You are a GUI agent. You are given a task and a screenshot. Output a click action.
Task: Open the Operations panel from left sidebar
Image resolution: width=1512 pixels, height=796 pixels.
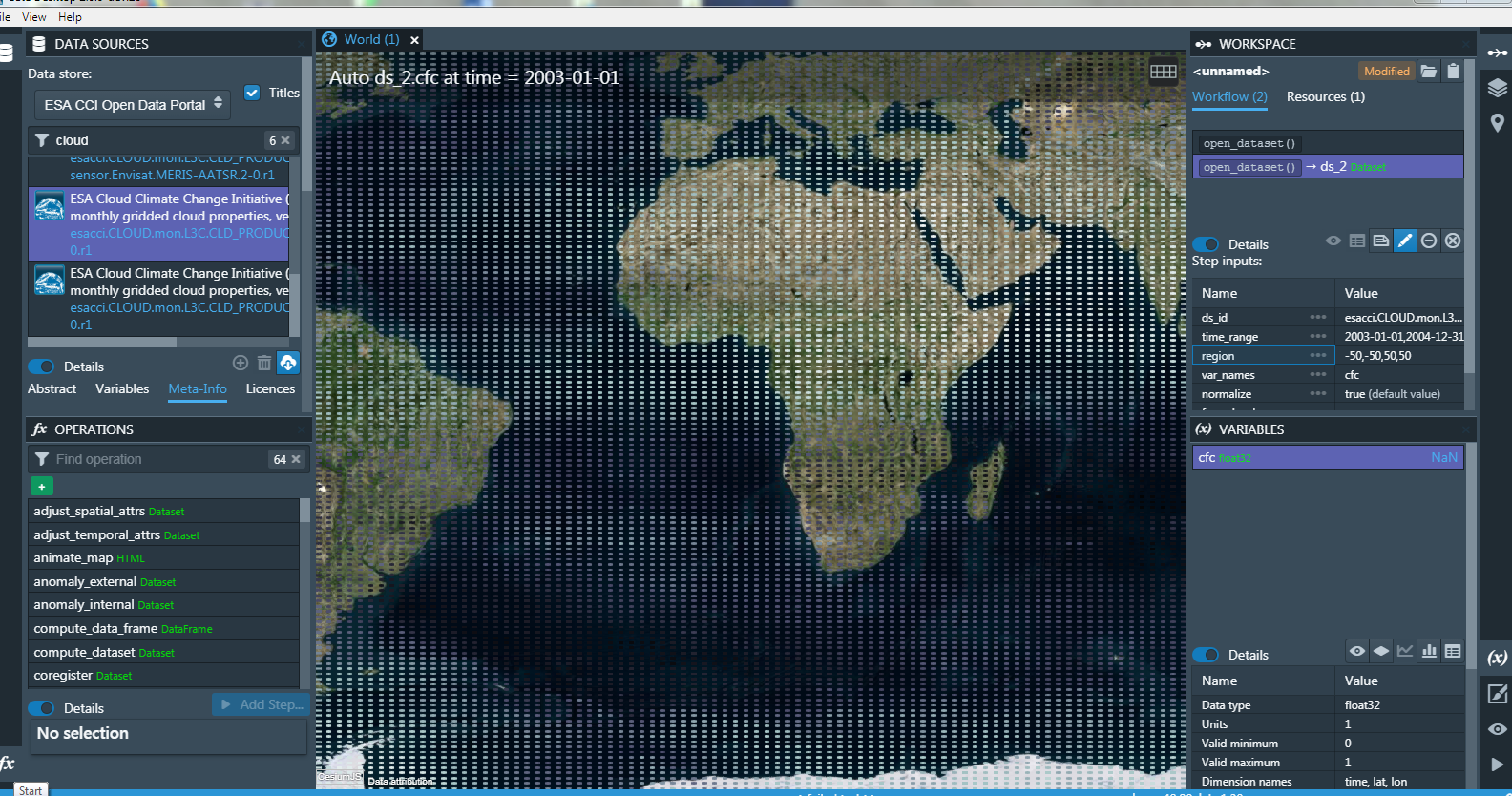pos(7,763)
